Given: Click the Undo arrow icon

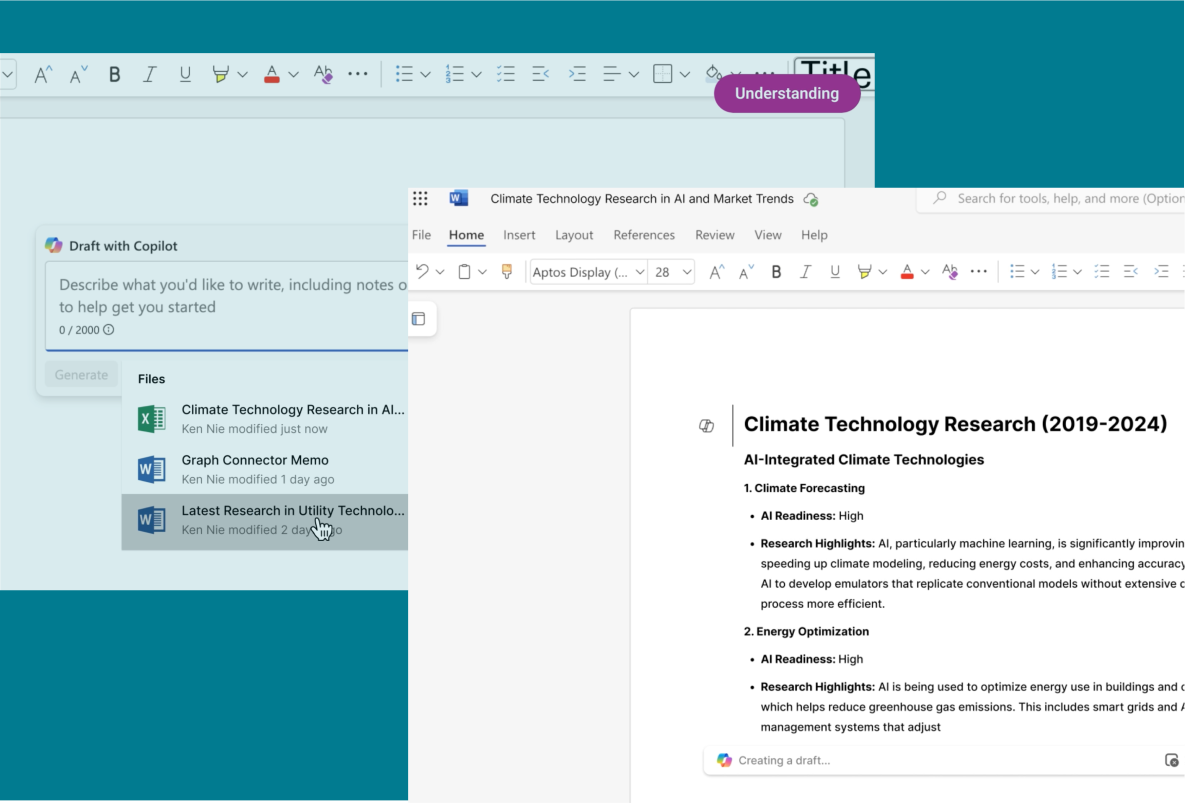Looking at the screenshot, I should pyautogui.click(x=422, y=272).
